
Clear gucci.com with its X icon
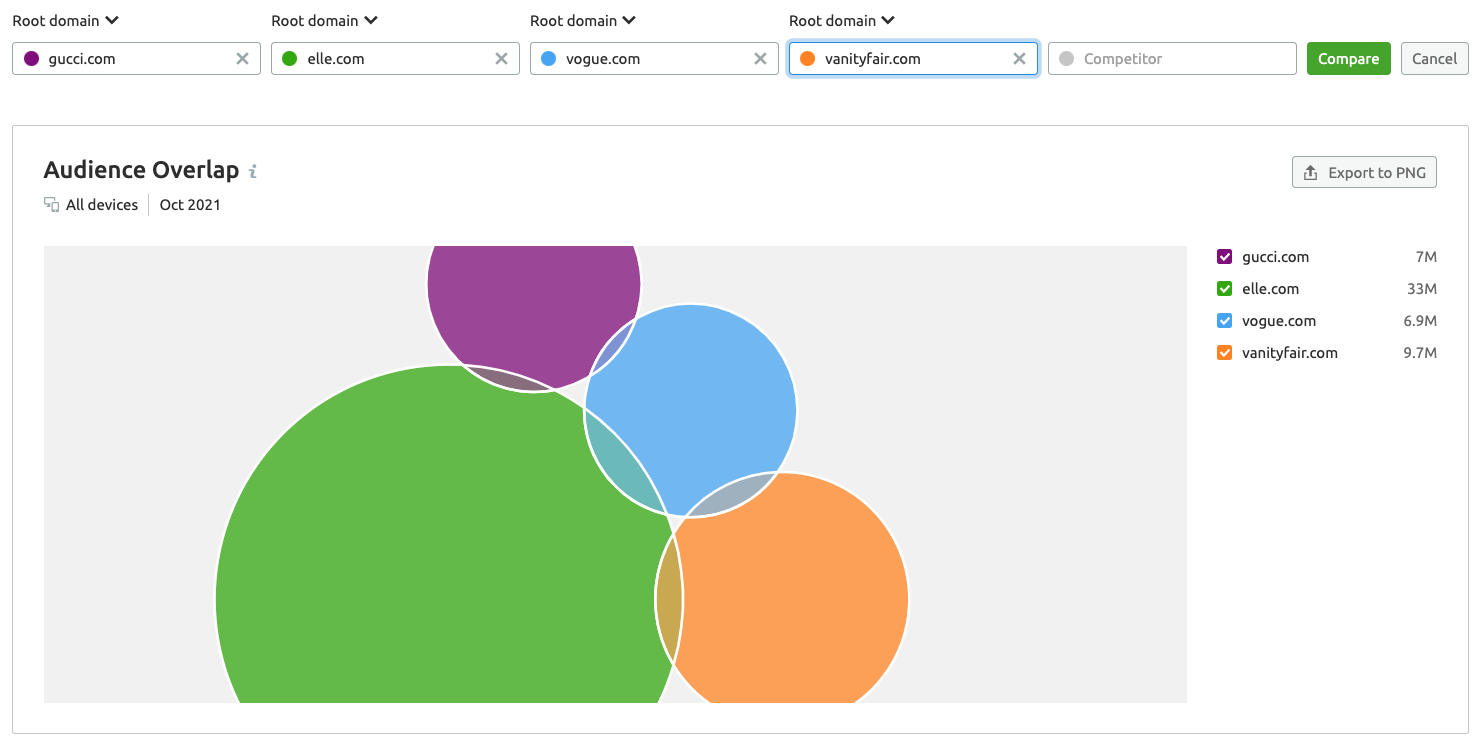click(x=242, y=59)
